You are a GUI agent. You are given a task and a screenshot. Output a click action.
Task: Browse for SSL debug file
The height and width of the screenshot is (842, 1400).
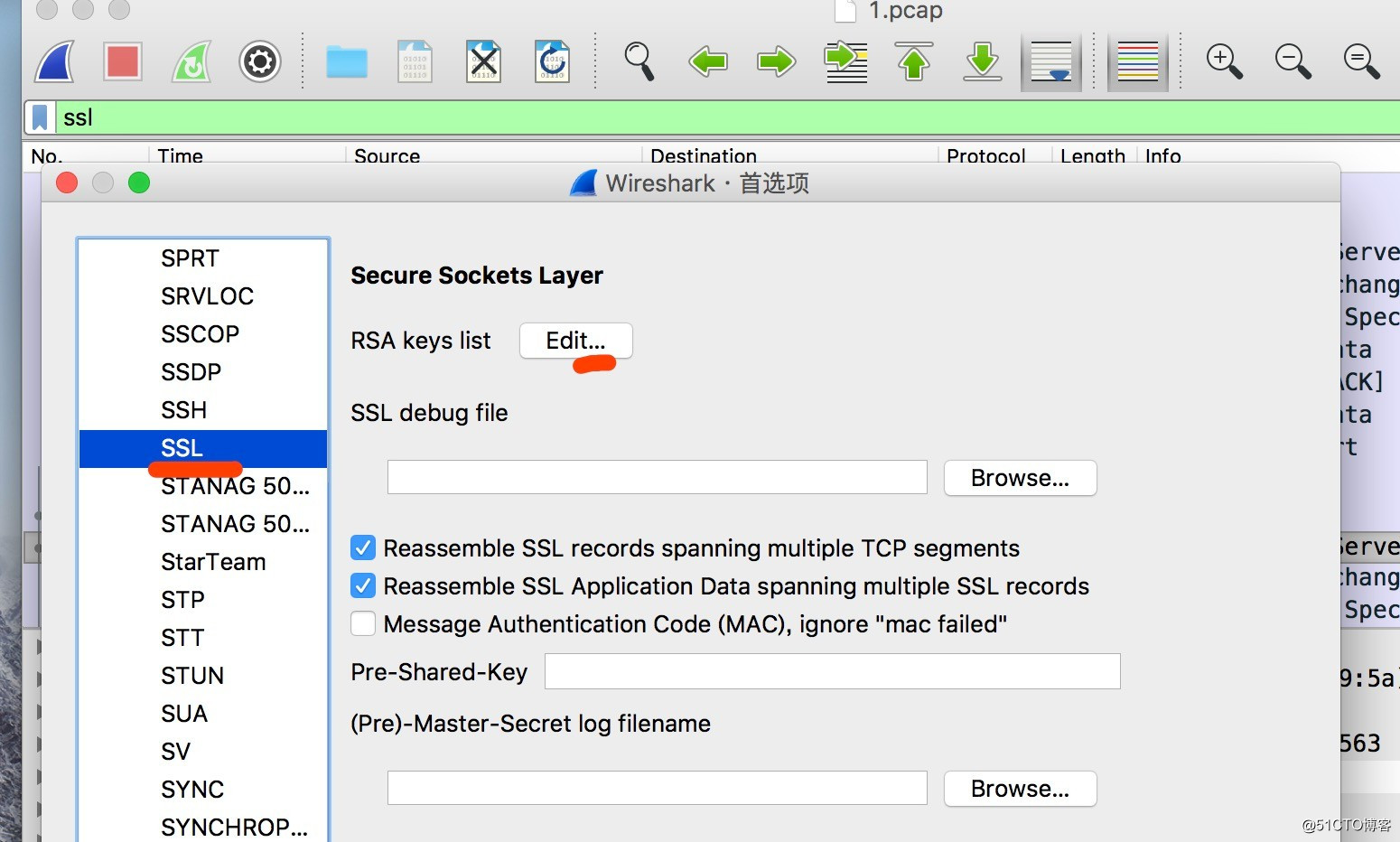[1020, 478]
